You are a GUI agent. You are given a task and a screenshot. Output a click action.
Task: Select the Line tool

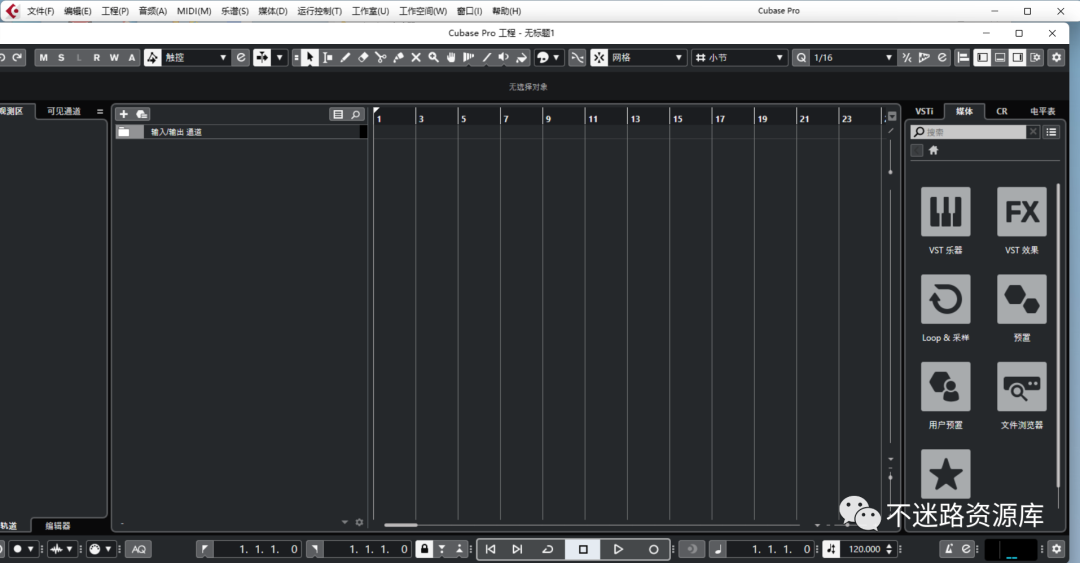pos(486,57)
